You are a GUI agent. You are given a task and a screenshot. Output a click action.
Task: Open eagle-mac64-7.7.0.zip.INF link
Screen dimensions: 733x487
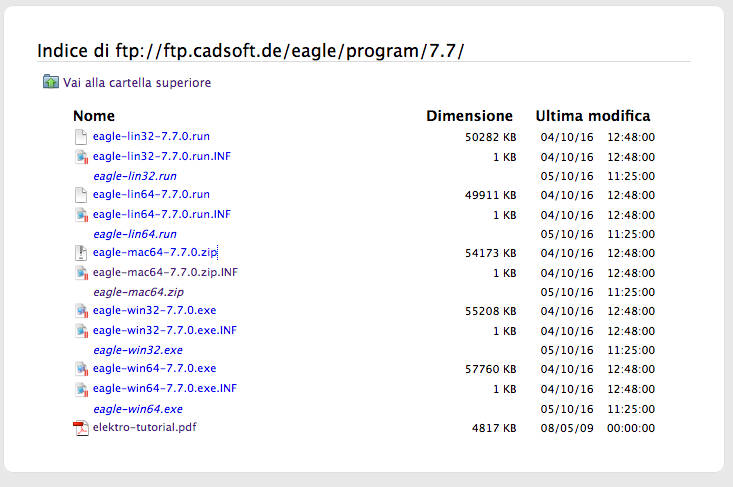click(165, 272)
